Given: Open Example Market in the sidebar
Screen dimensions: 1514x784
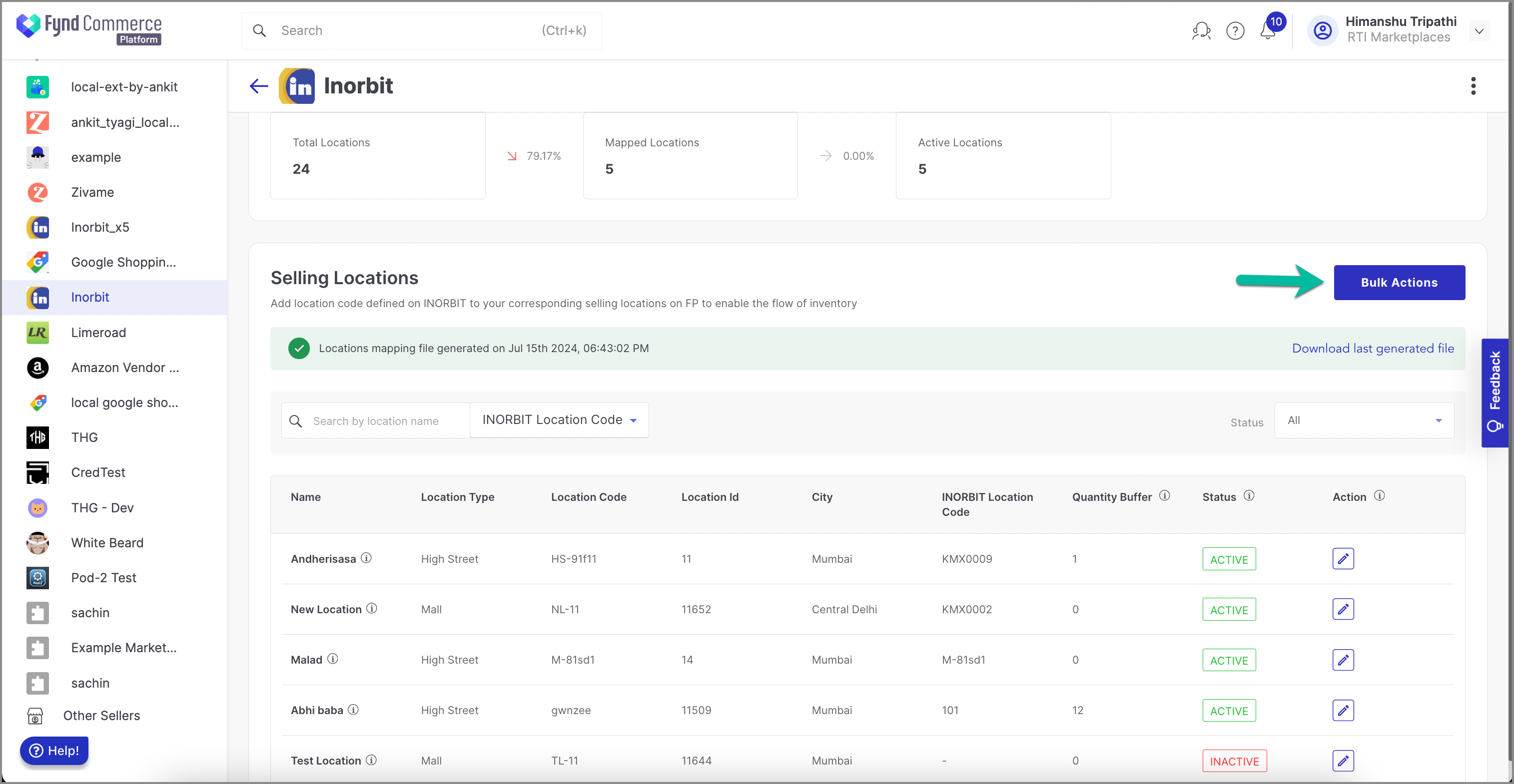Looking at the screenshot, I should pos(114,648).
